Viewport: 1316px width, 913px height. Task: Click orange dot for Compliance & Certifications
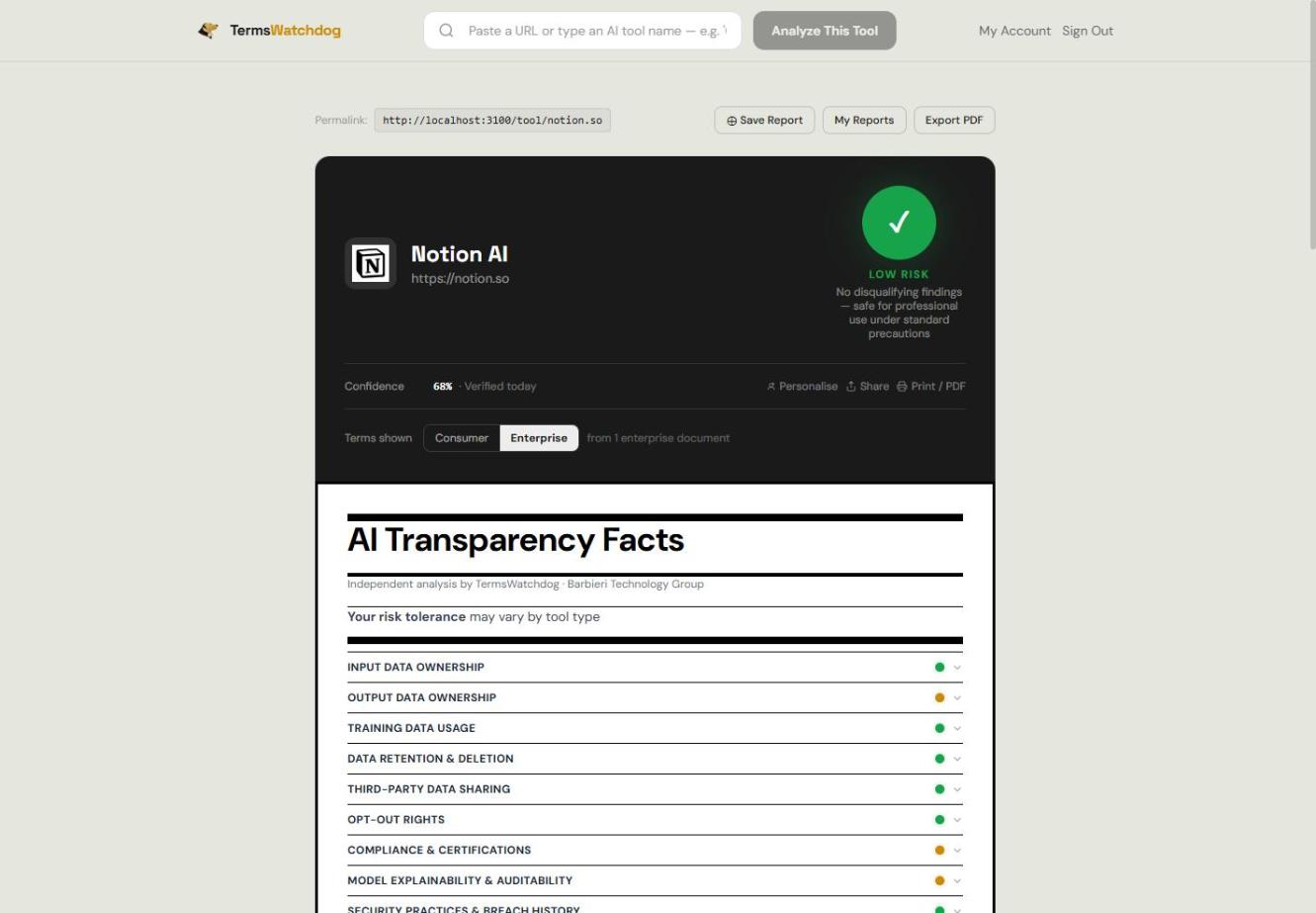(939, 851)
